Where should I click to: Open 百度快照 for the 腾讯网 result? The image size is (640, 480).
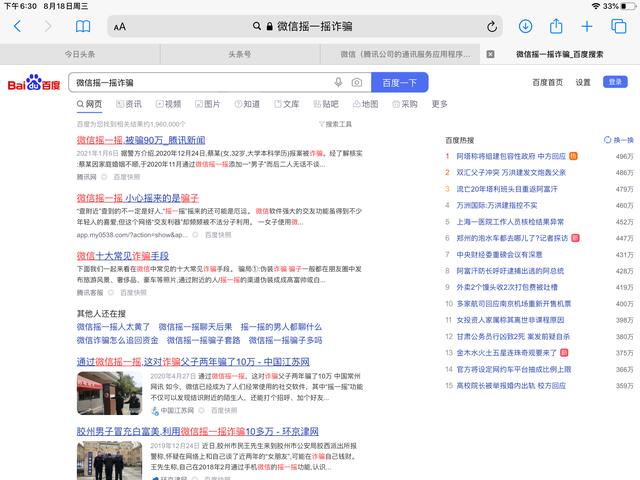(x=127, y=177)
